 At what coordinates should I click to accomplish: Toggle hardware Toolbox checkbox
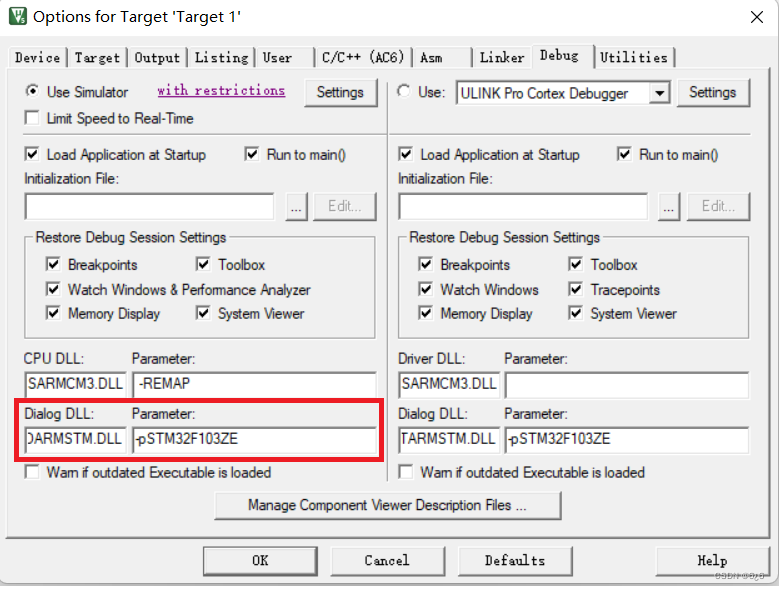click(x=576, y=264)
